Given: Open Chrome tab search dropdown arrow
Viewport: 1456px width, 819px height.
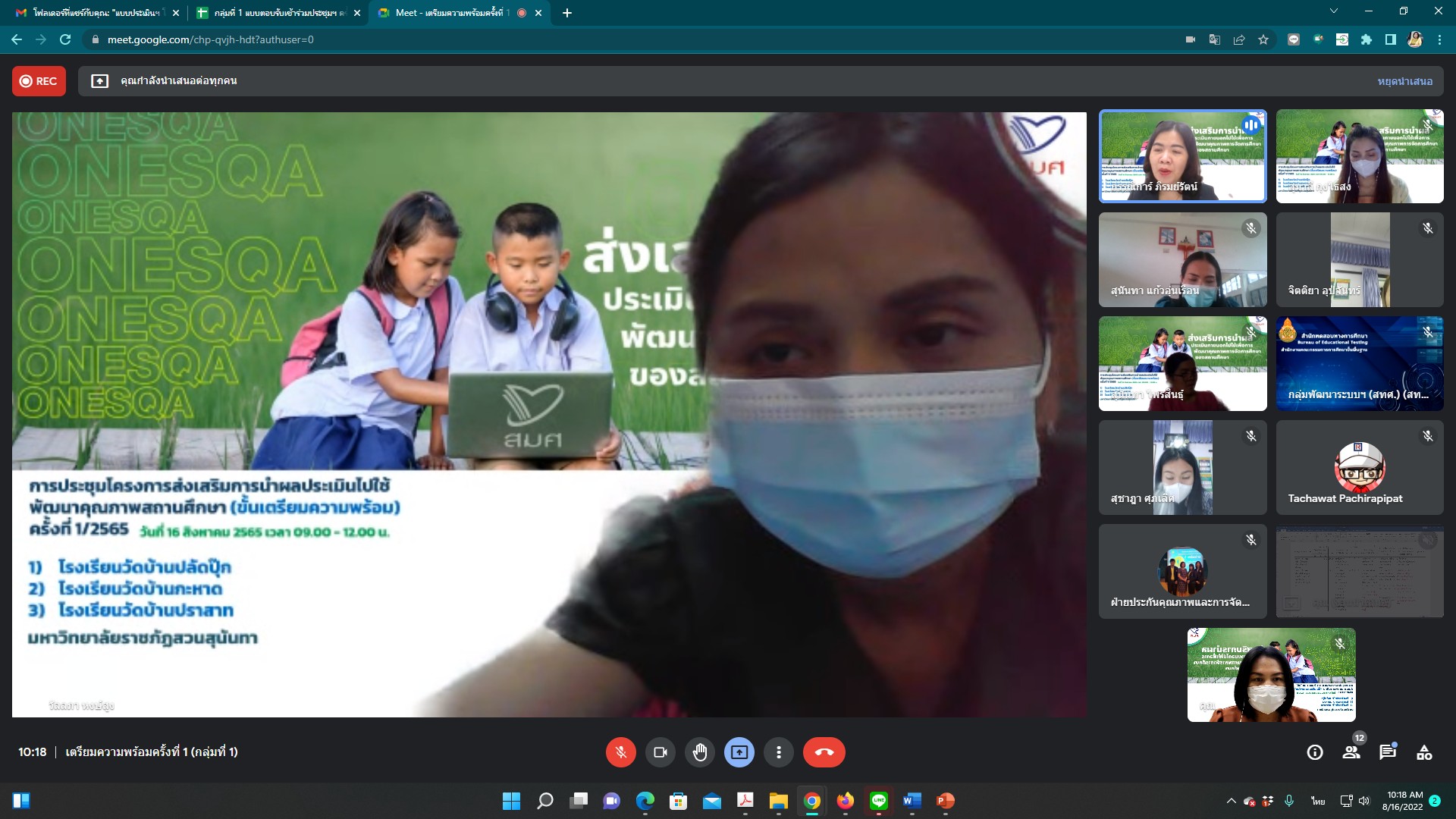Looking at the screenshot, I should (x=1333, y=11).
